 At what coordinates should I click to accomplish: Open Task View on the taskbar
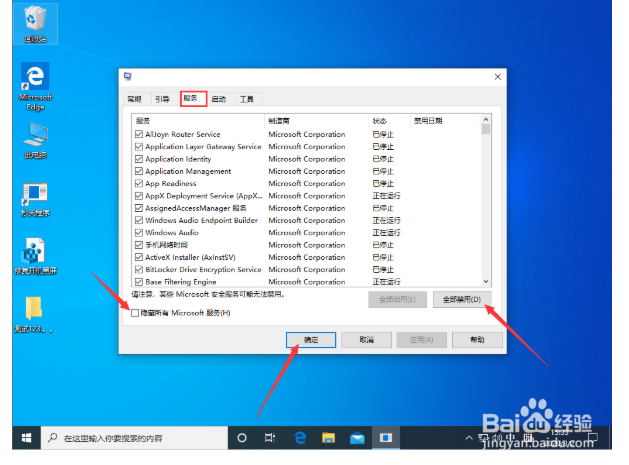pyautogui.click(x=270, y=438)
